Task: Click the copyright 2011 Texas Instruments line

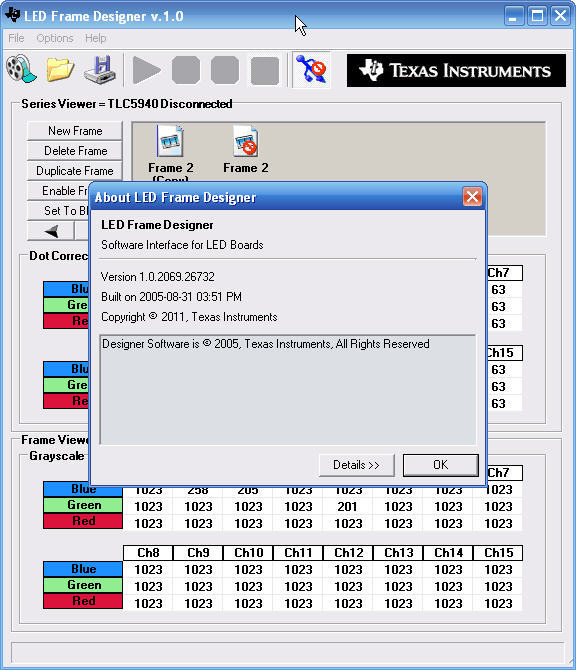Action: coord(189,317)
